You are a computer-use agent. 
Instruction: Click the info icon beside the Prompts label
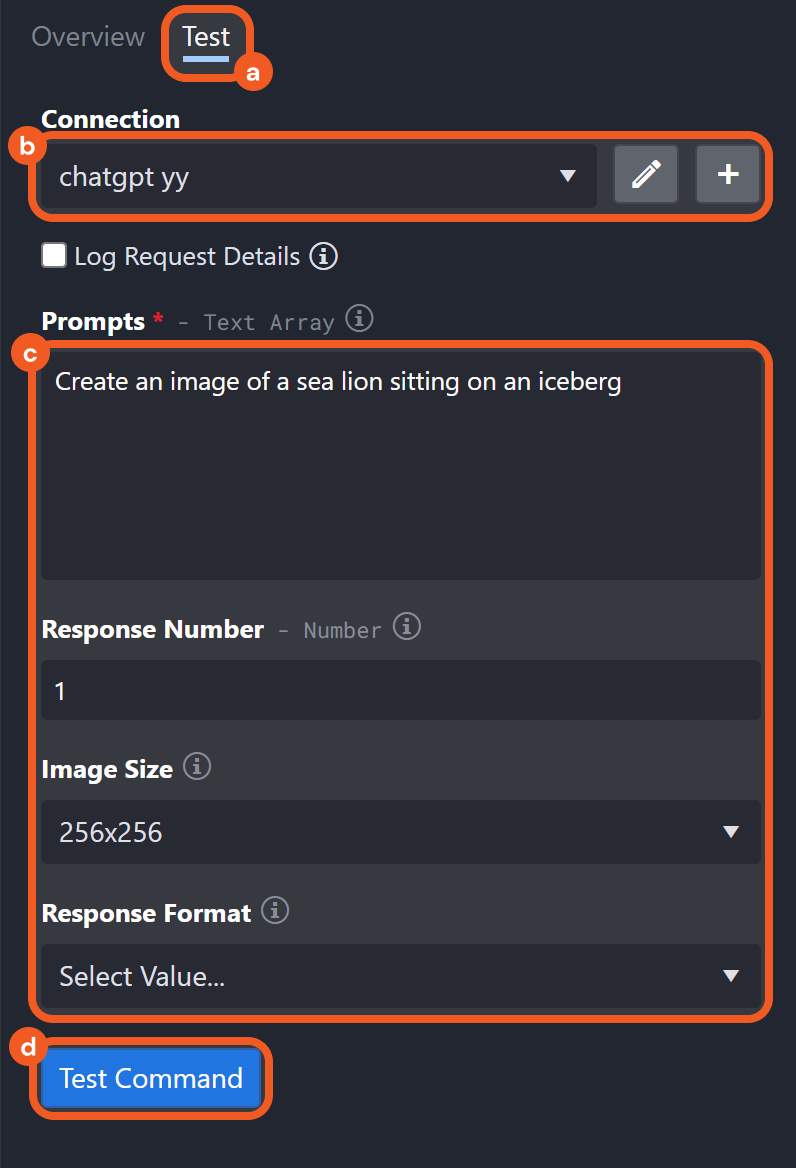point(359,318)
